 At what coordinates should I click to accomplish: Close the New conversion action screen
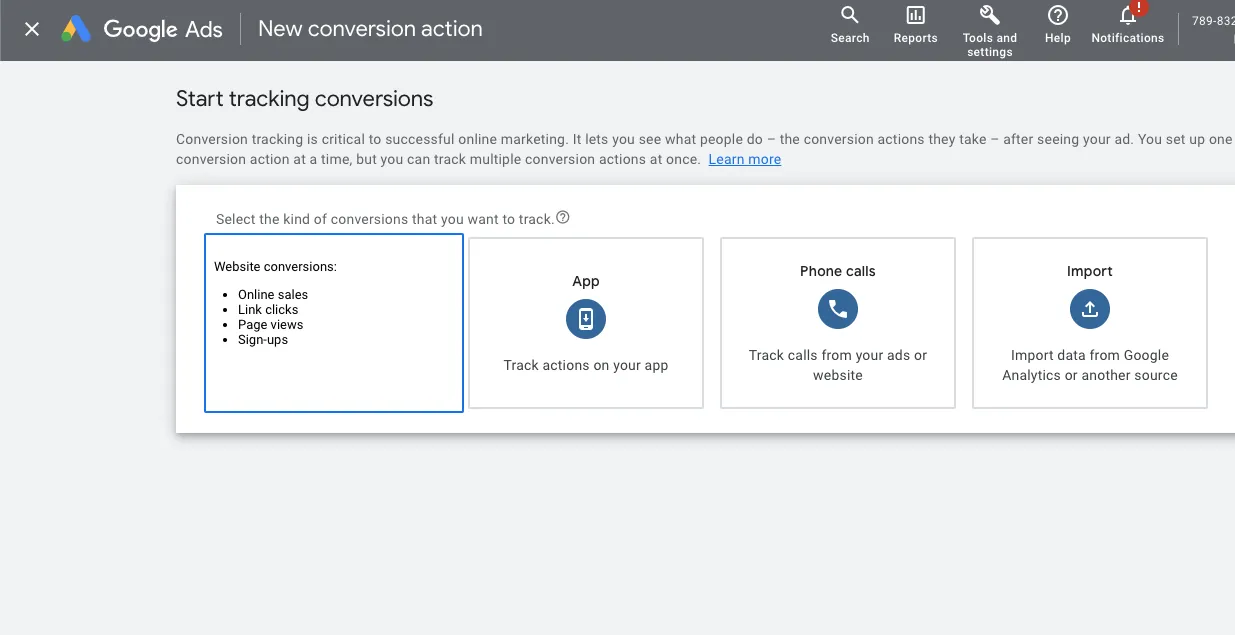click(31, 29)
